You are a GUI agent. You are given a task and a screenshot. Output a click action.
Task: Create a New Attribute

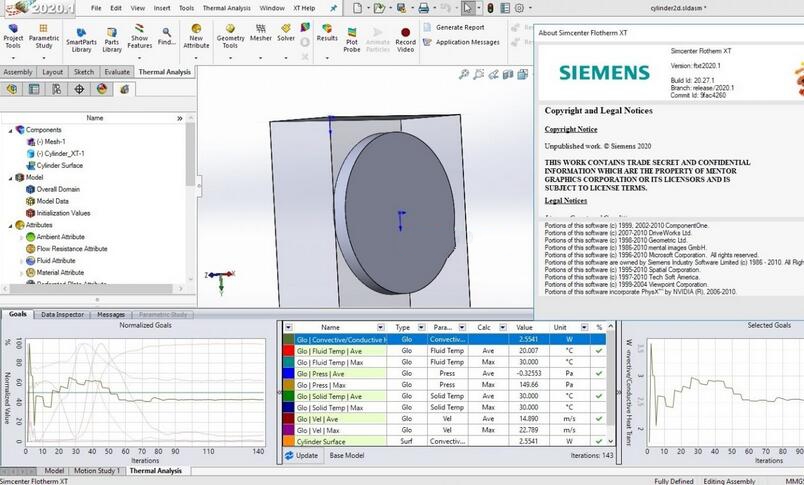point(196,36)
